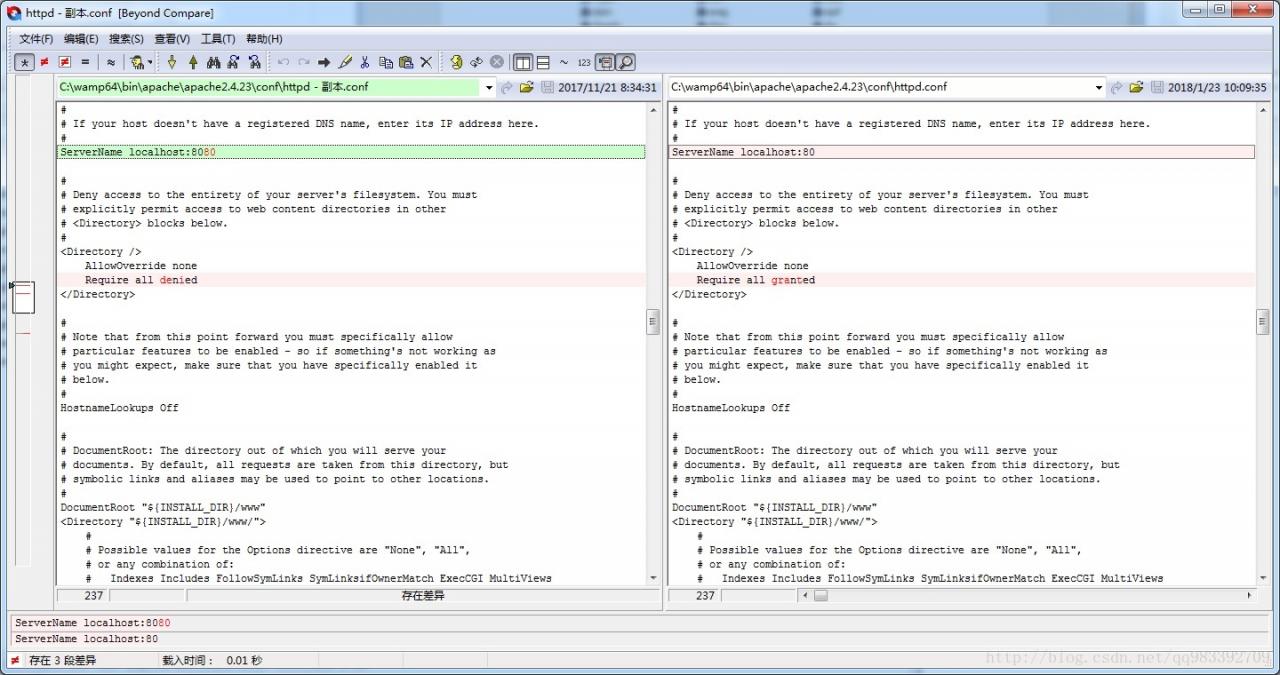
Task: Toggle line numbers 123 icon
Action: 584,62
